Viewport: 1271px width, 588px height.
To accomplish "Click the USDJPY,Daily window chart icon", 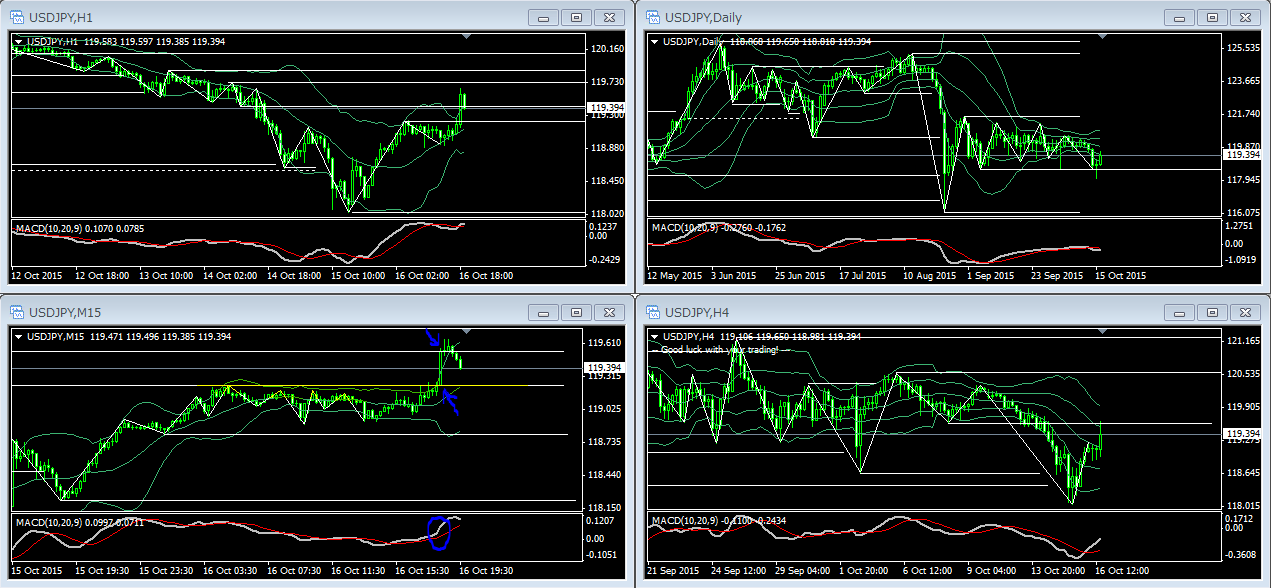I will point(653,17).
